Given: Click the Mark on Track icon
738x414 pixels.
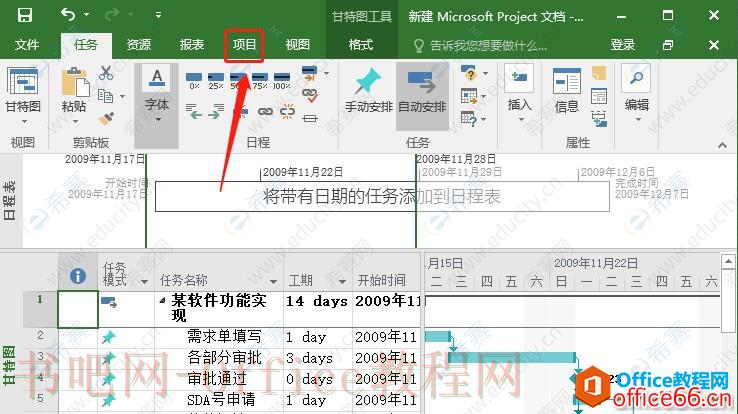Looking at the screenshot, I should pyautogui.click(x=309, y=73).
